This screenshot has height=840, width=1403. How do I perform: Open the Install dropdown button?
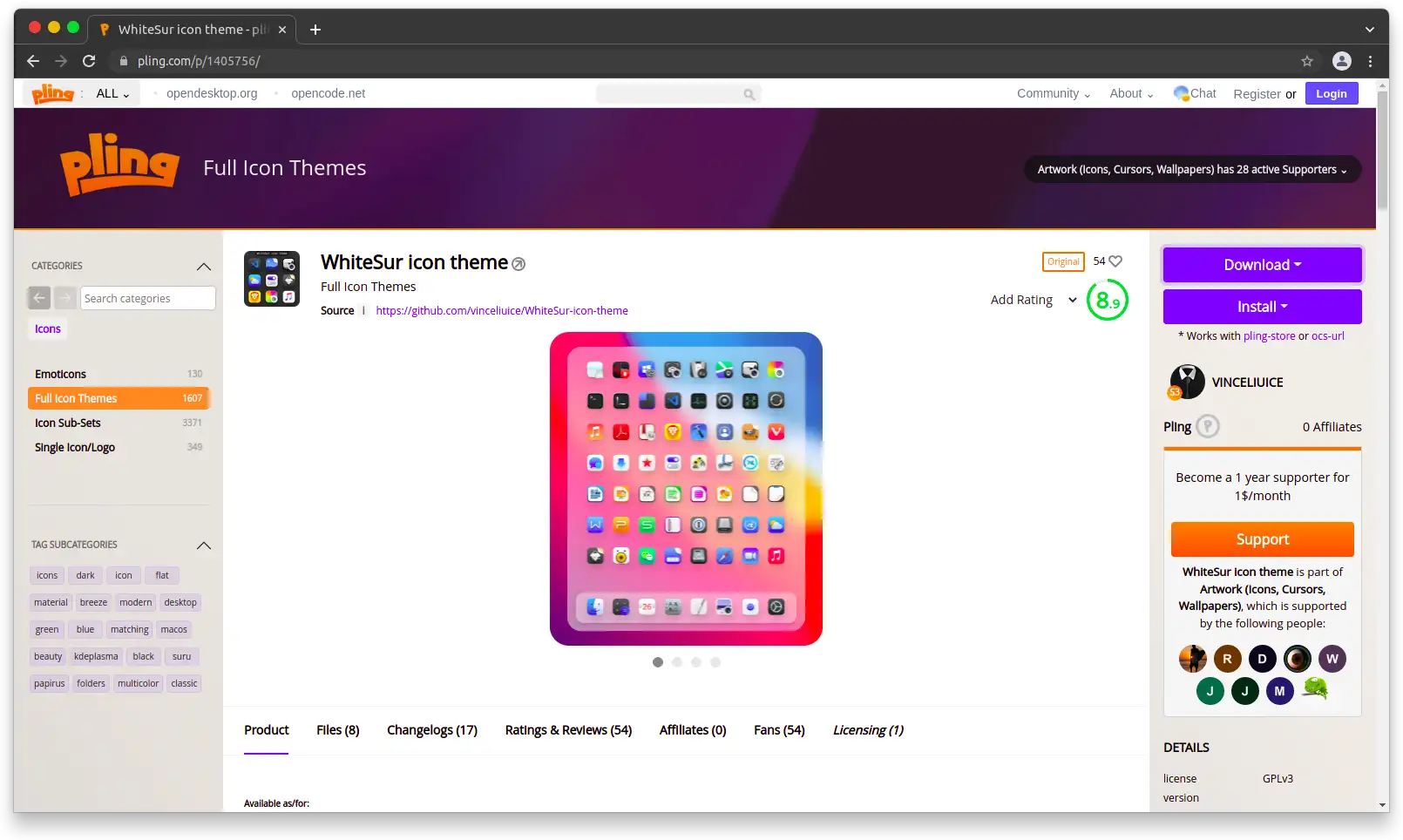(x=1262, y=307)
